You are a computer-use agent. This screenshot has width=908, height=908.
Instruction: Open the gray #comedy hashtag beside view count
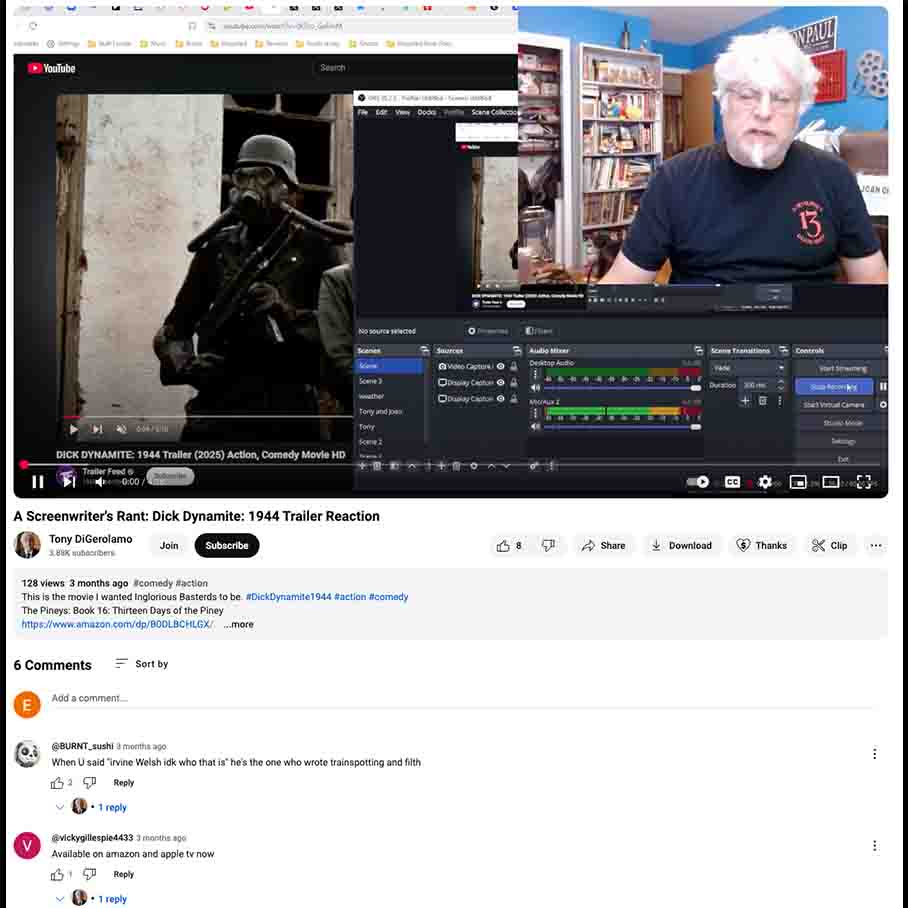pyautogui.click(x=153, y=583)
